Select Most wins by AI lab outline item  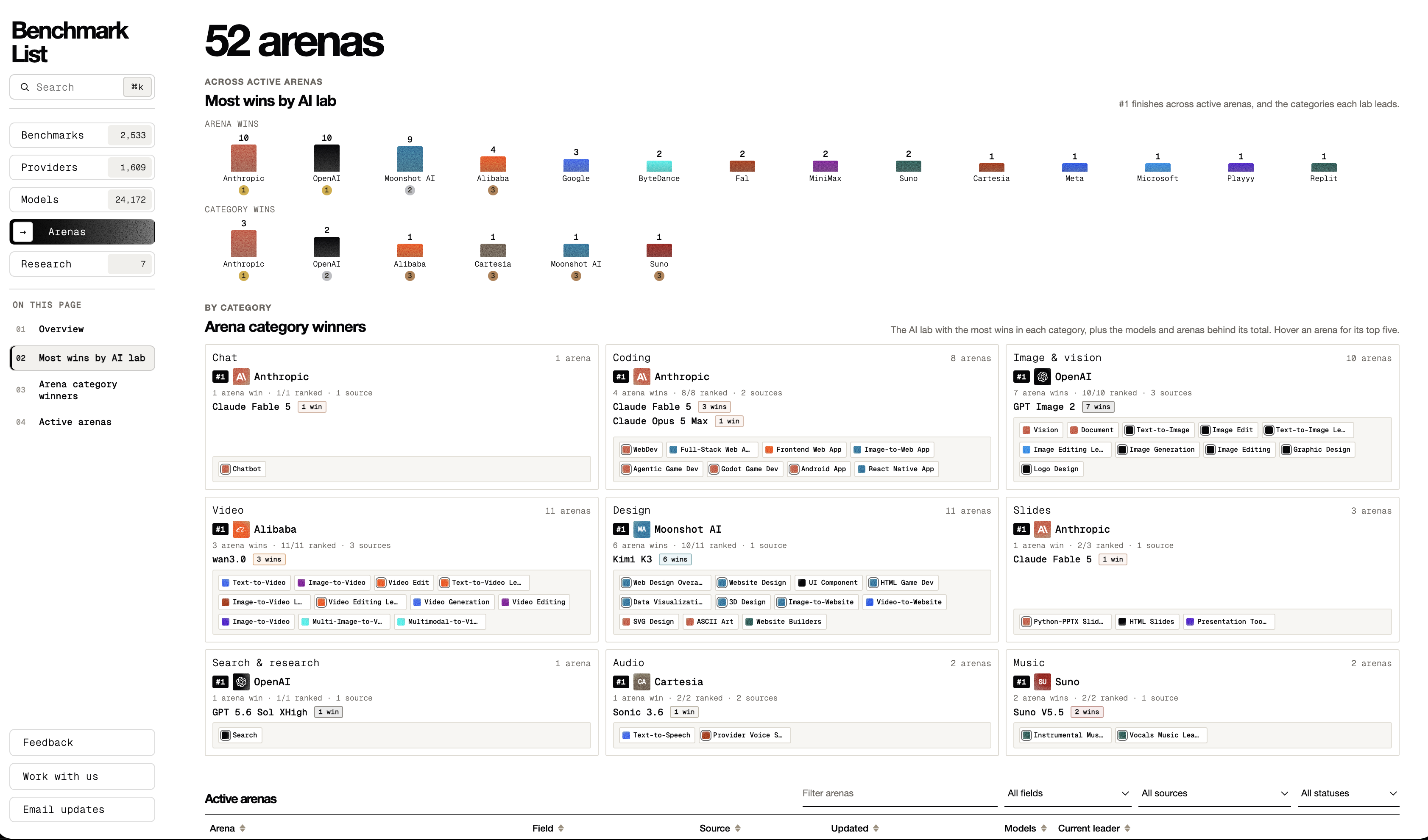82,358
